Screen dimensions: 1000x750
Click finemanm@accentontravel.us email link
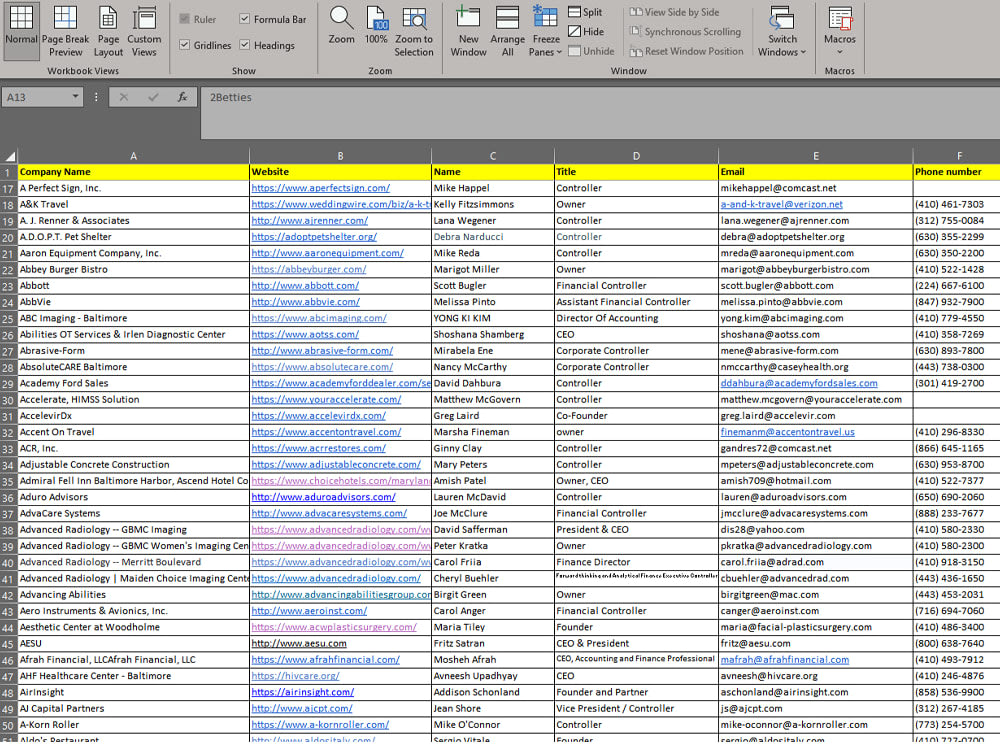pos(787,432)
